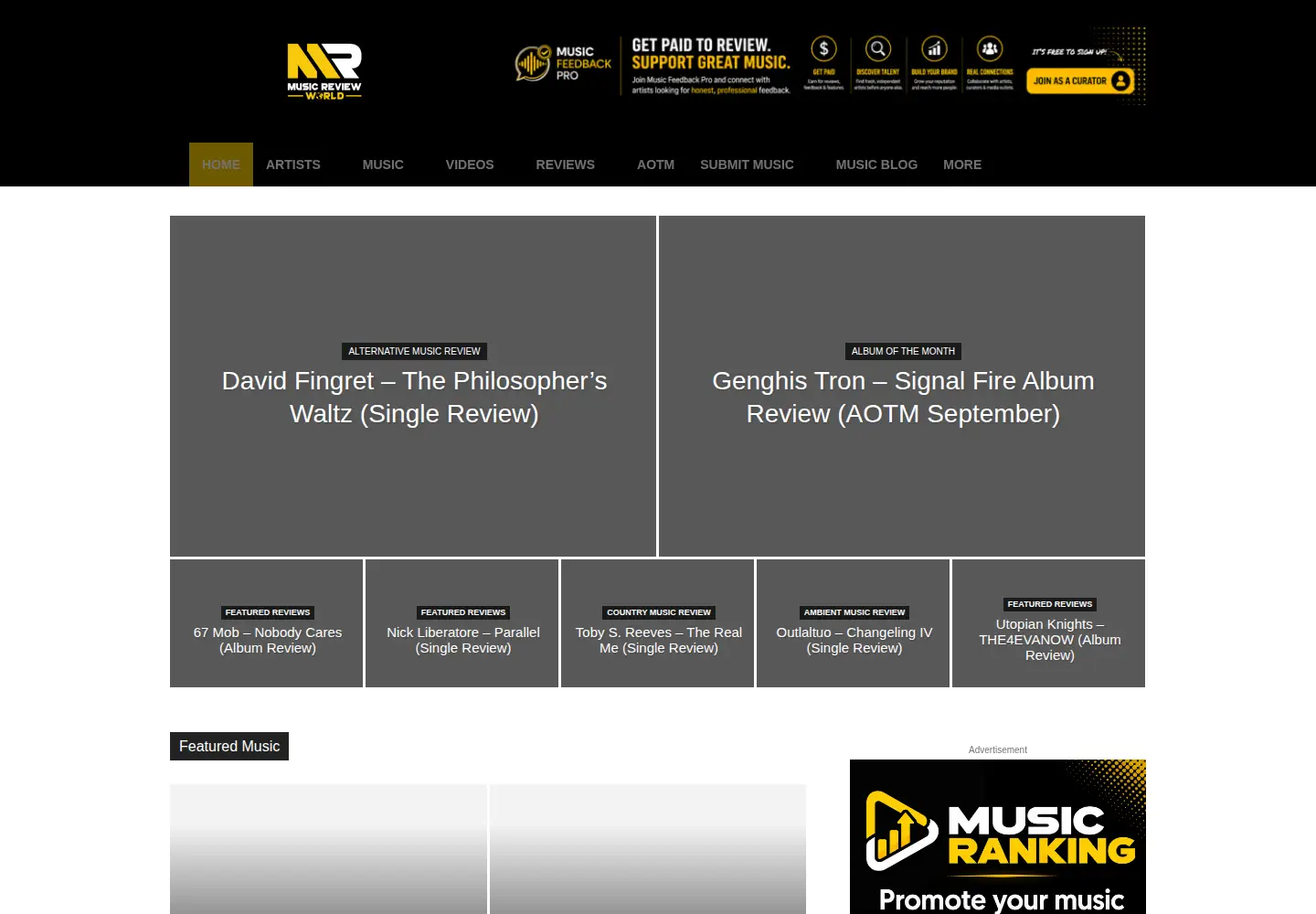This screenshot has width=1316, height=914.
Task: Go to the Home nav item
Action: pos(221,165)
